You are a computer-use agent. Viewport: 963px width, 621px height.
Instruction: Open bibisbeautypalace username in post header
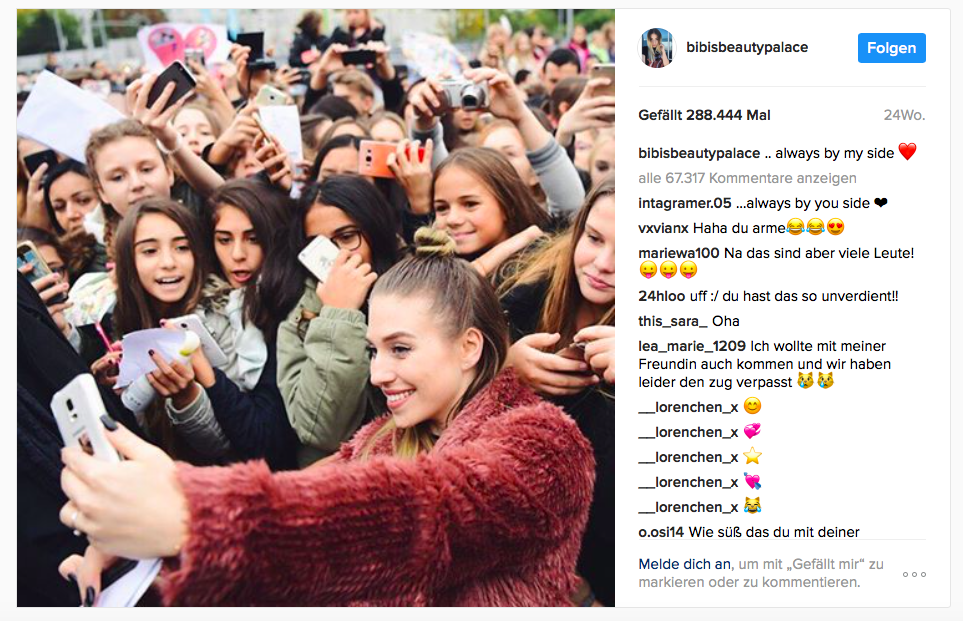click(x=747, y=47)
